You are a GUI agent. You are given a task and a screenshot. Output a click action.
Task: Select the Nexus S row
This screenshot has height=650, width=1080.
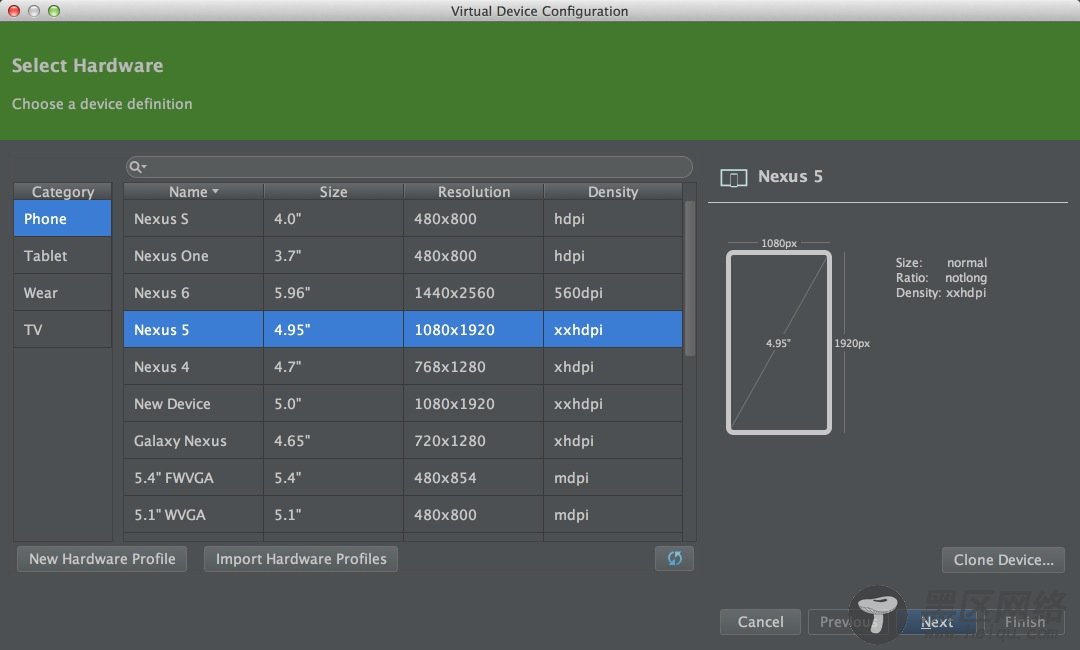(403, 219)
